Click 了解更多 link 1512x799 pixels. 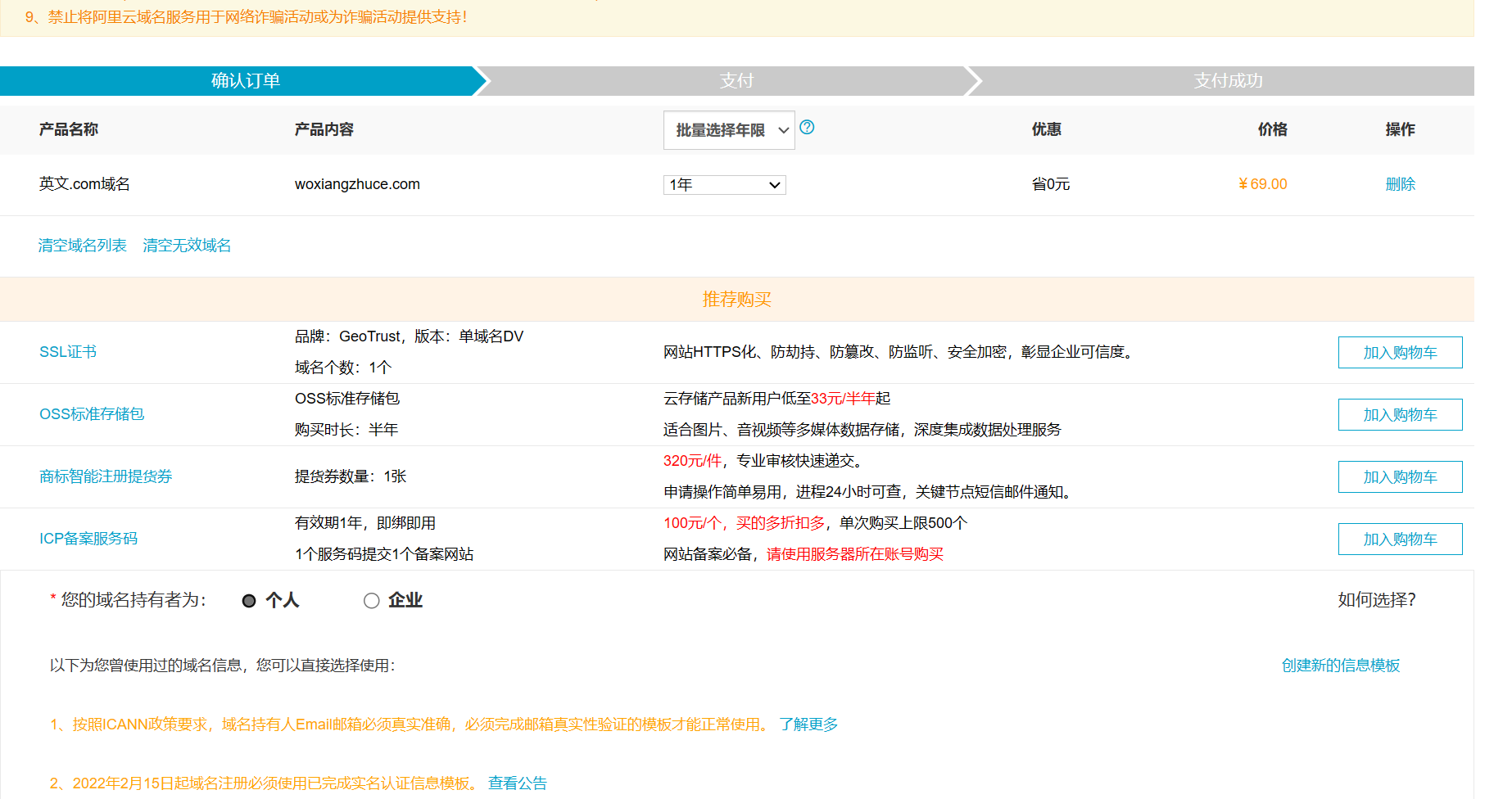(808, 725)
